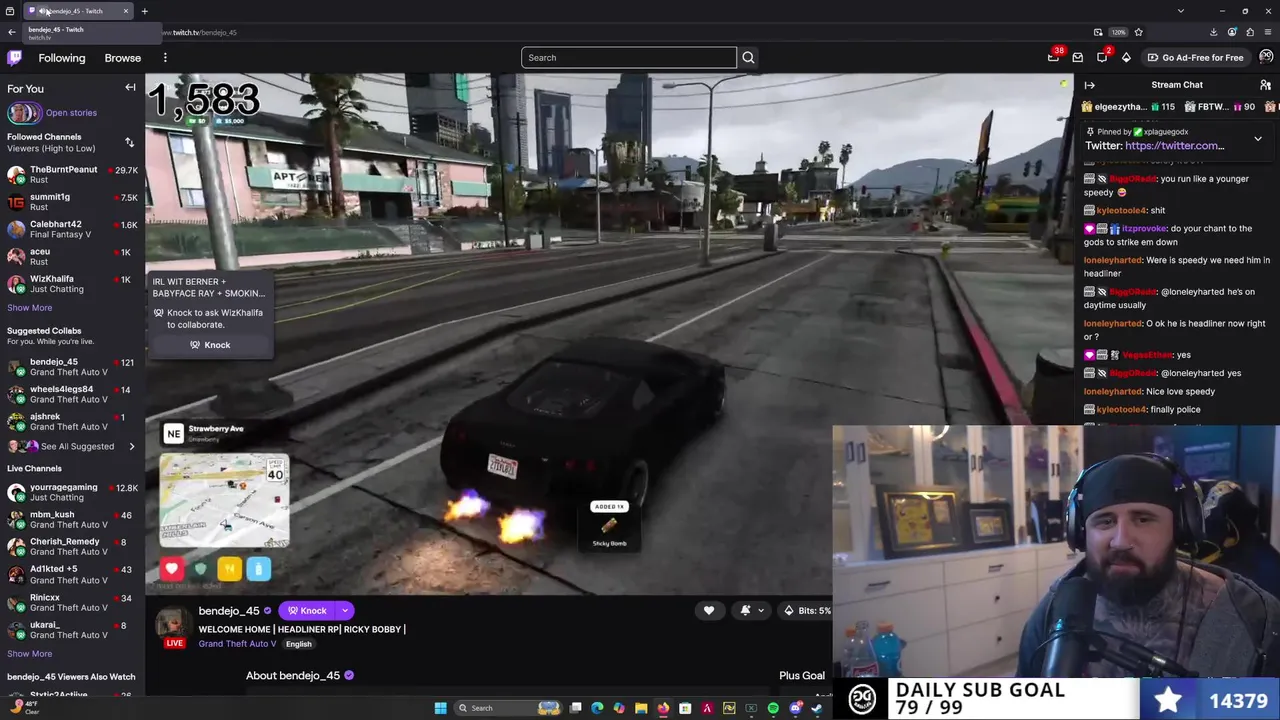Open the notification bell settings dropdown

(751, 610)
